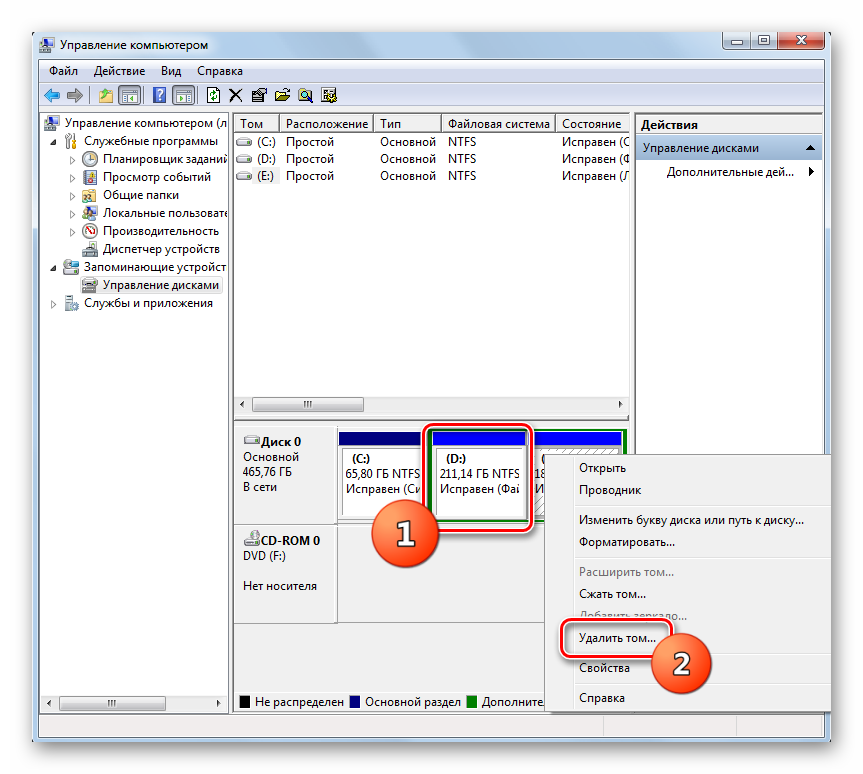Expand the Службы и приложения node

click(x=53, y=304)
